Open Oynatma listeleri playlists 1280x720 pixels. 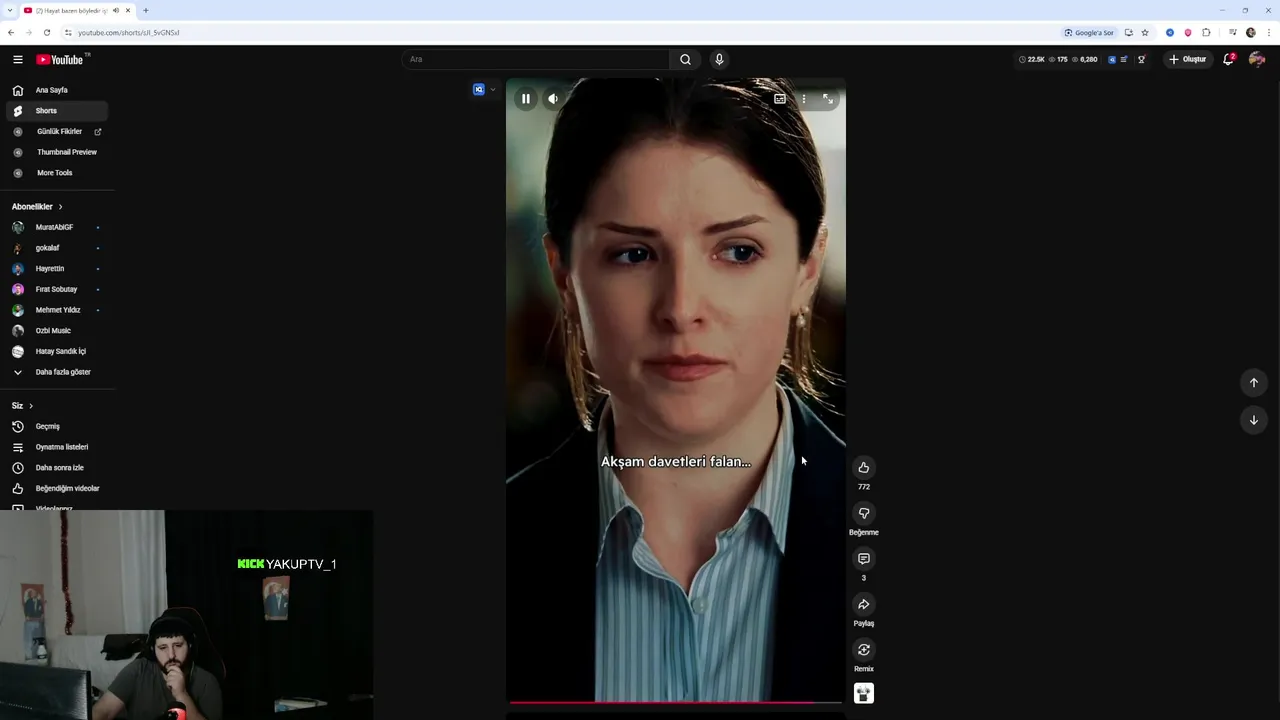coord(58,447)
